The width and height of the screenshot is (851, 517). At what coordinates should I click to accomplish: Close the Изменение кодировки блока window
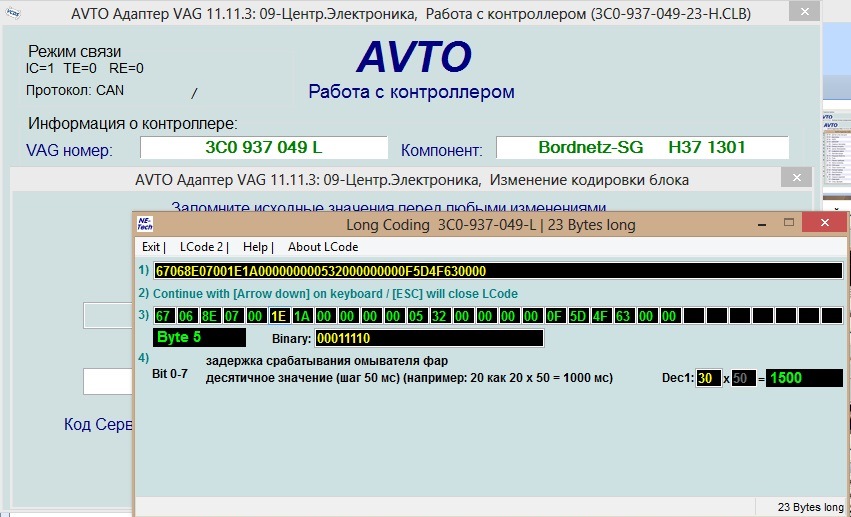[x=797, y=177]
